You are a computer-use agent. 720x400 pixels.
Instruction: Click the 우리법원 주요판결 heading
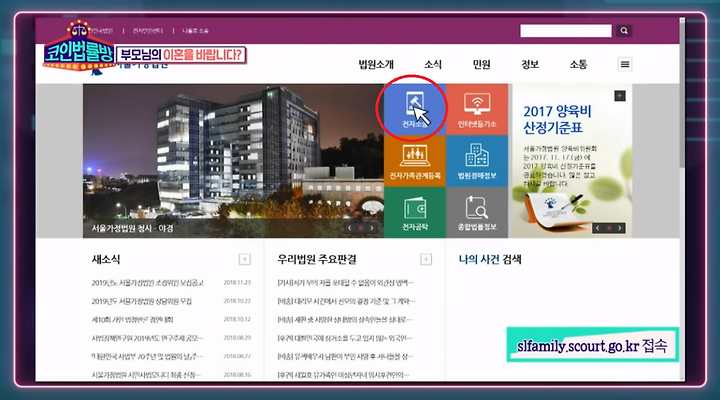click(317, 259)
